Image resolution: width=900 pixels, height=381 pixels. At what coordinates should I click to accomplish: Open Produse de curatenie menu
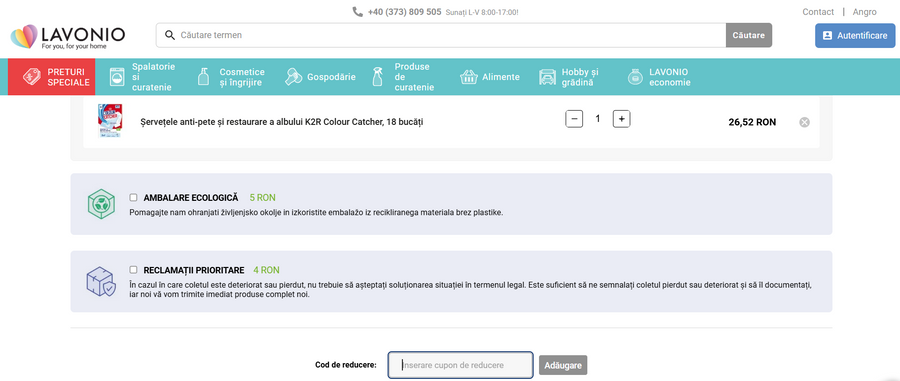[x=403, y=77]
